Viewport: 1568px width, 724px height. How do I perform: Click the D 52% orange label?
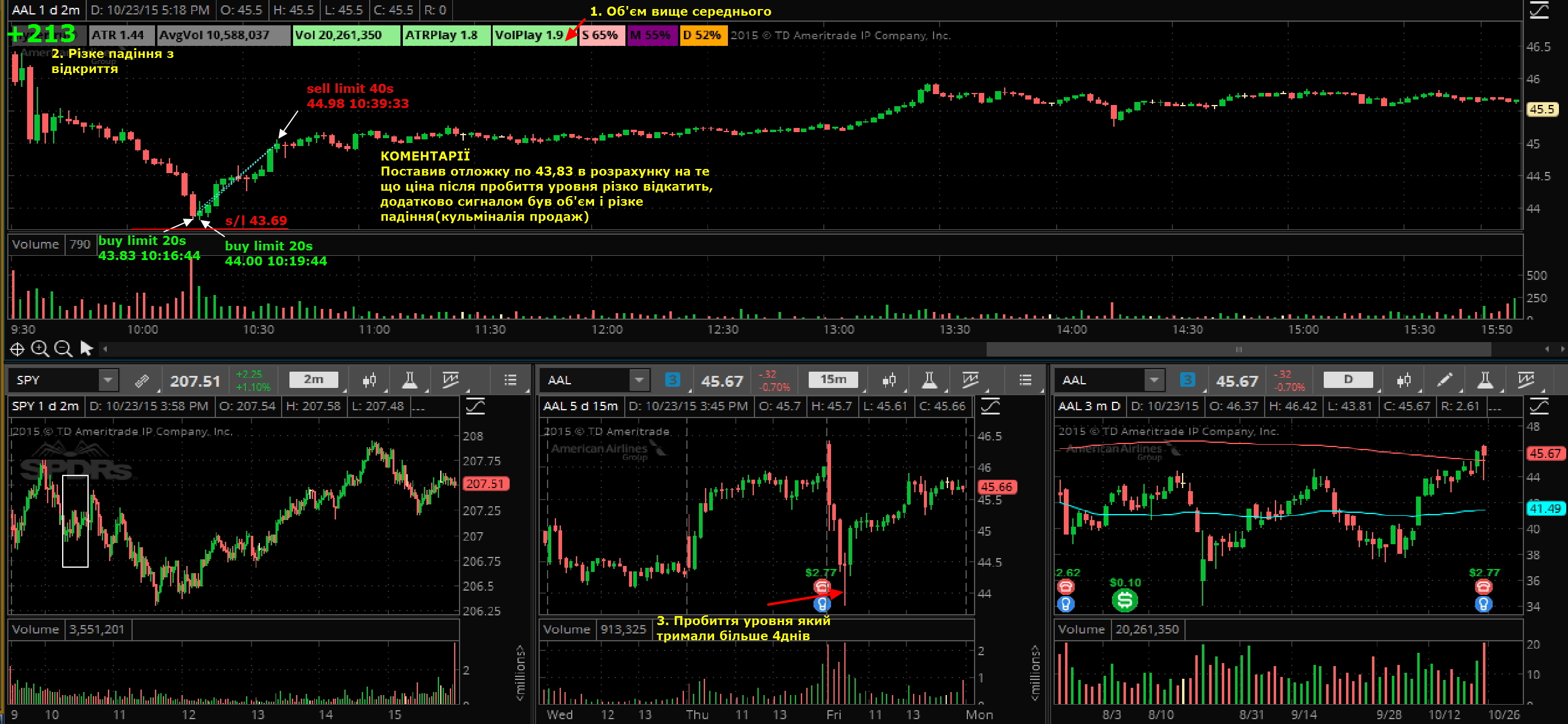tap(704, 36)
